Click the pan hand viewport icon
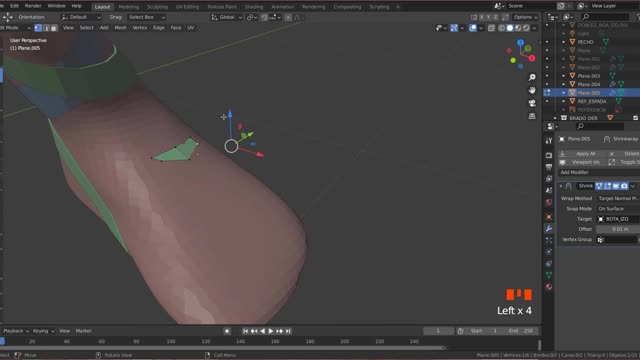Image resolution: width=640 pixels, height=360 pixels. 532,90
